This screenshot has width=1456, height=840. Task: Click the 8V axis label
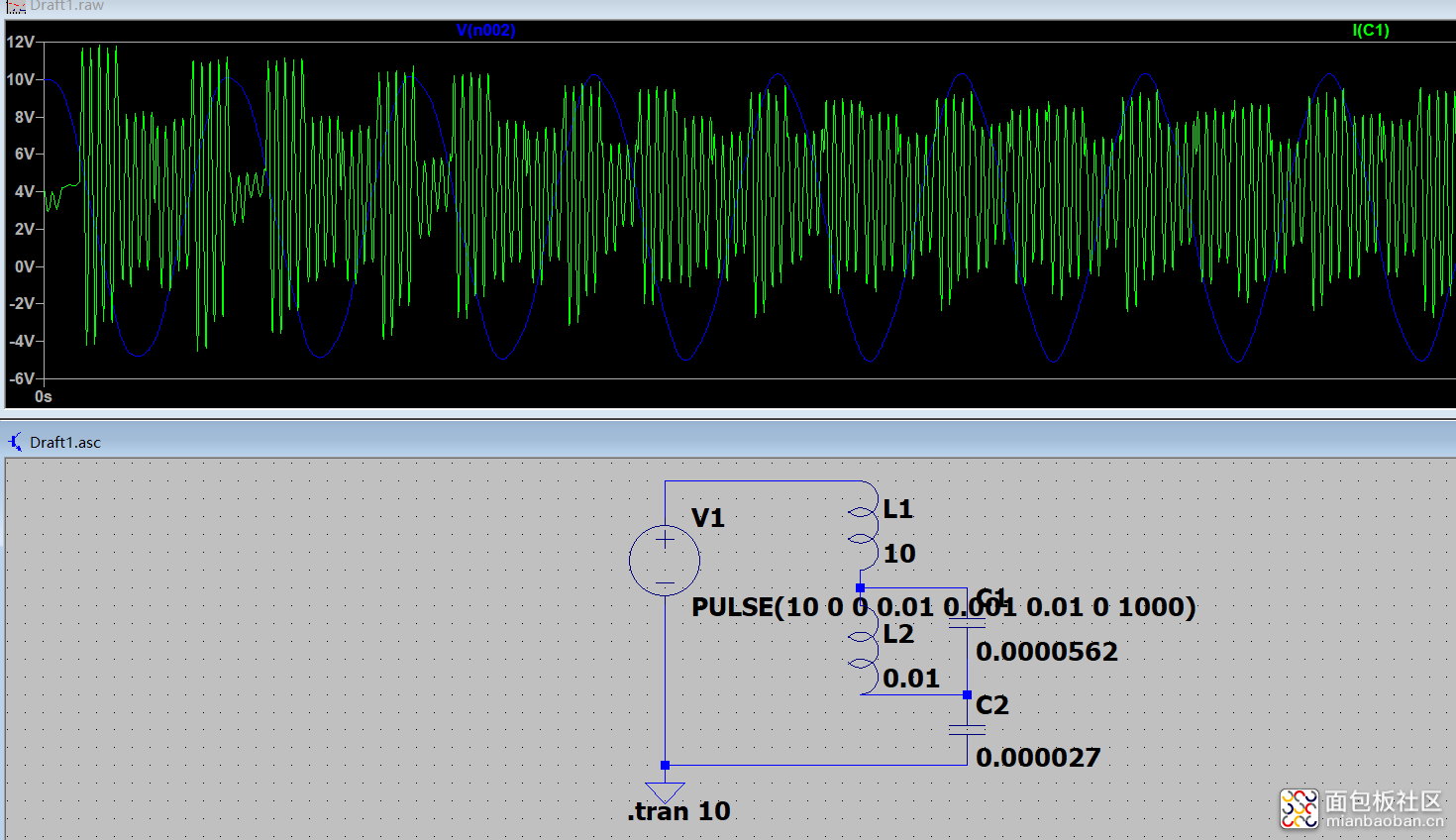point(25,117)
